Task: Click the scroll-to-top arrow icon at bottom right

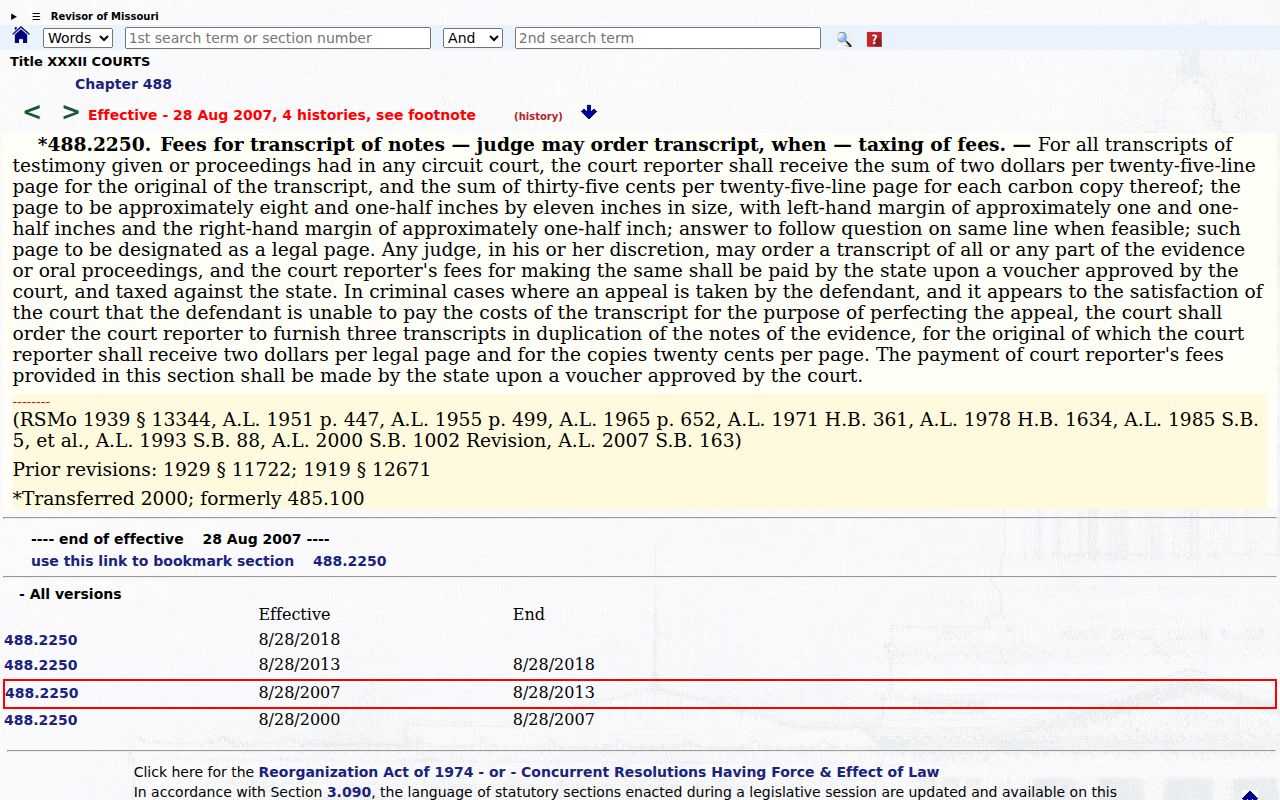Action: (1250, 795)
